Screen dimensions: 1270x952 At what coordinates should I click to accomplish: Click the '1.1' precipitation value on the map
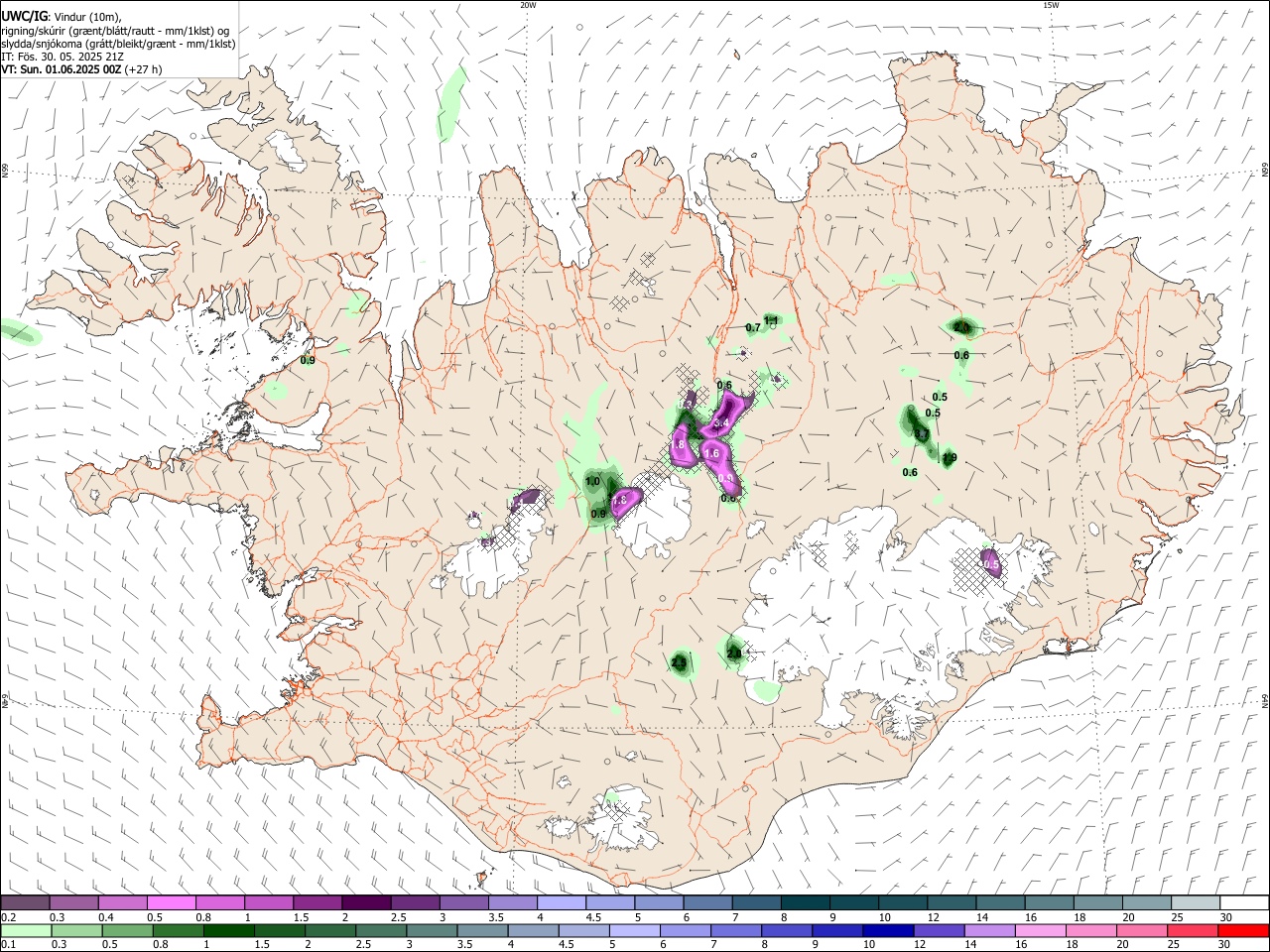[x=771, y=319]
